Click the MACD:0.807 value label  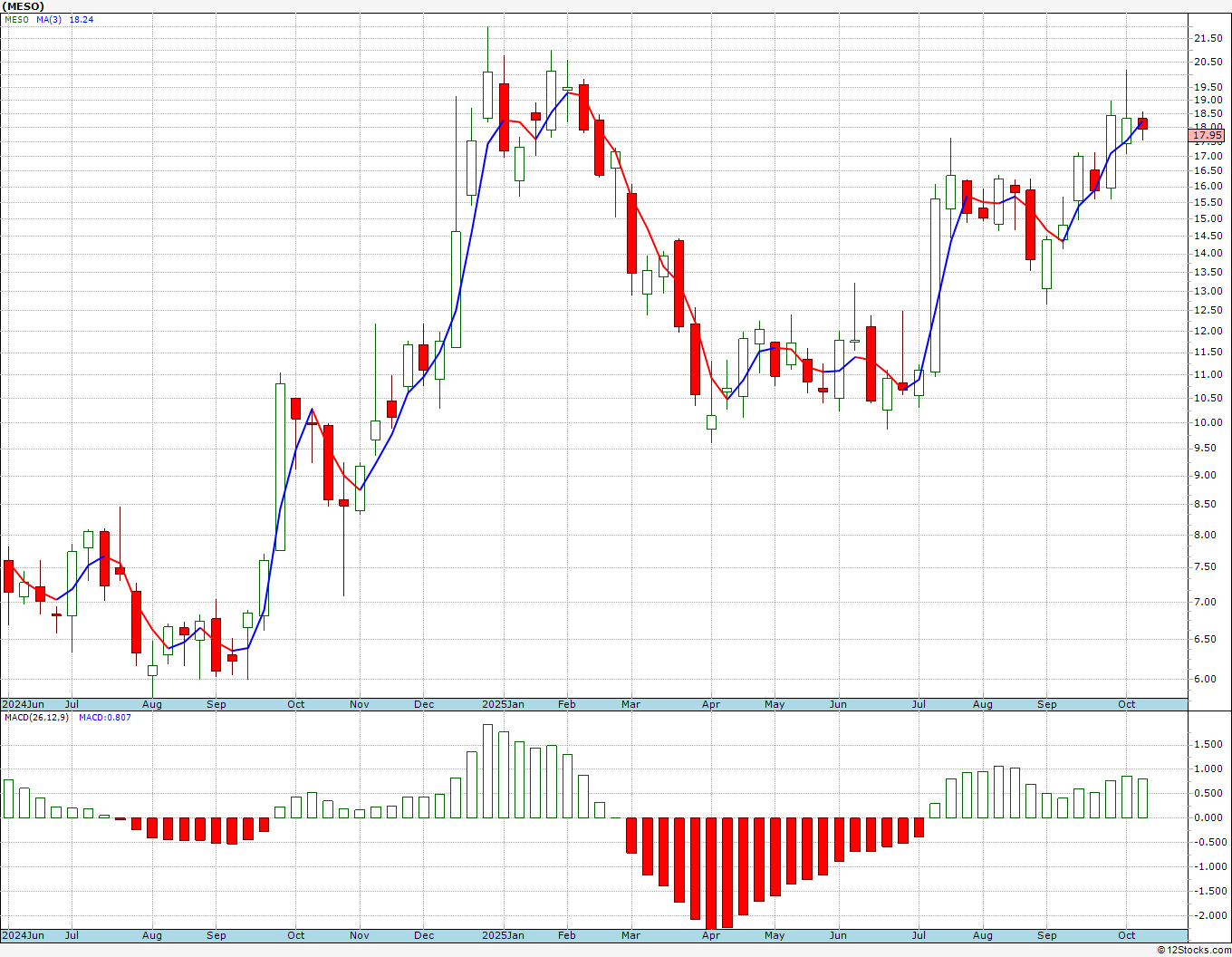point(104,718)
